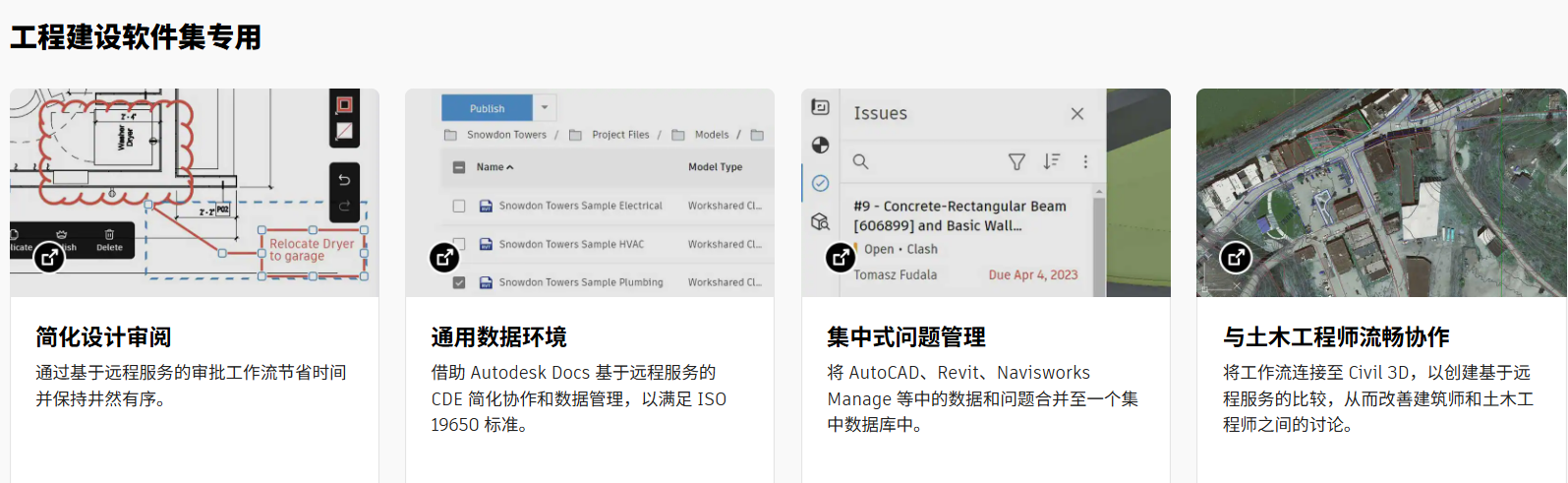Uncheck the Snowdon Towers Sample Plumbing checkbox
The height and width of the screenshot is (483, 1568).
(459, 282)
